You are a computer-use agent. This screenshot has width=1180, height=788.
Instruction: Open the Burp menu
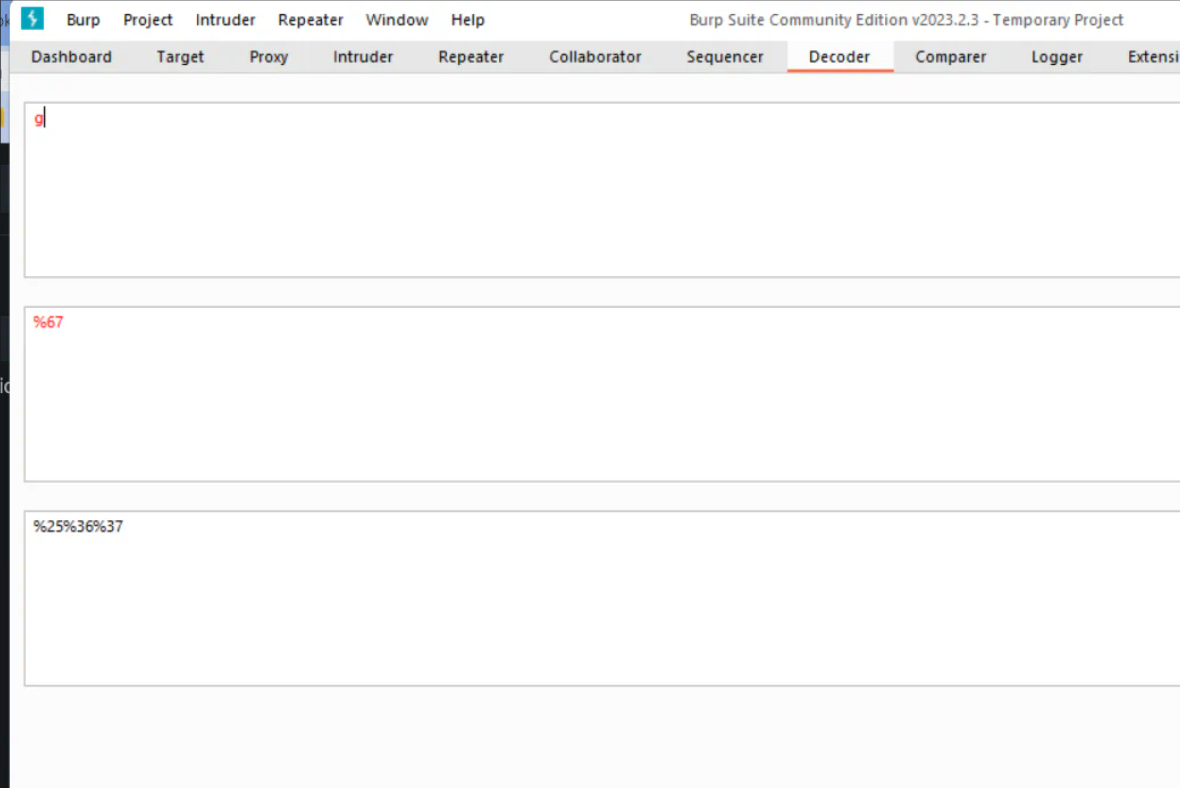coord(83,20)
